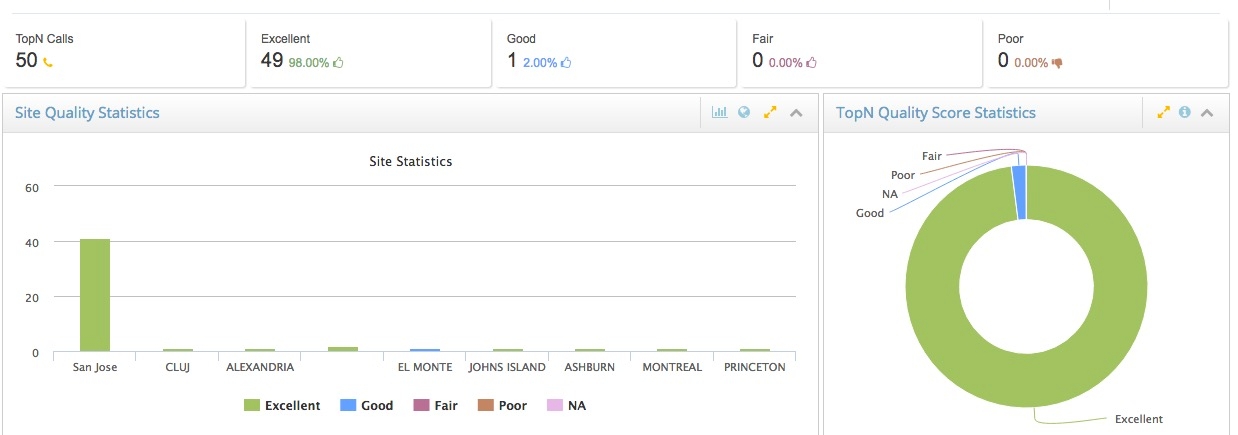Click the ALEXANDRIA axis label

click(260, 367)
